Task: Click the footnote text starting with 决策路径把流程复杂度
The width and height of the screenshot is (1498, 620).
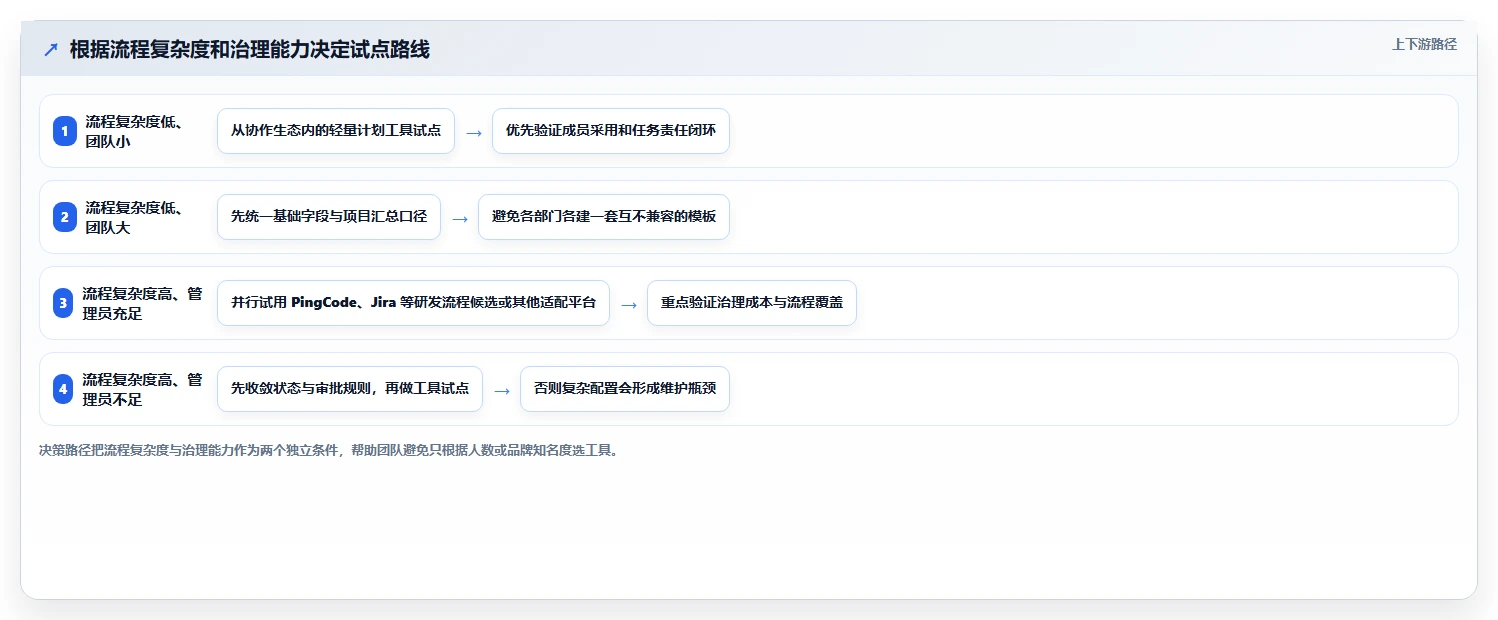Action: [328, 451]
